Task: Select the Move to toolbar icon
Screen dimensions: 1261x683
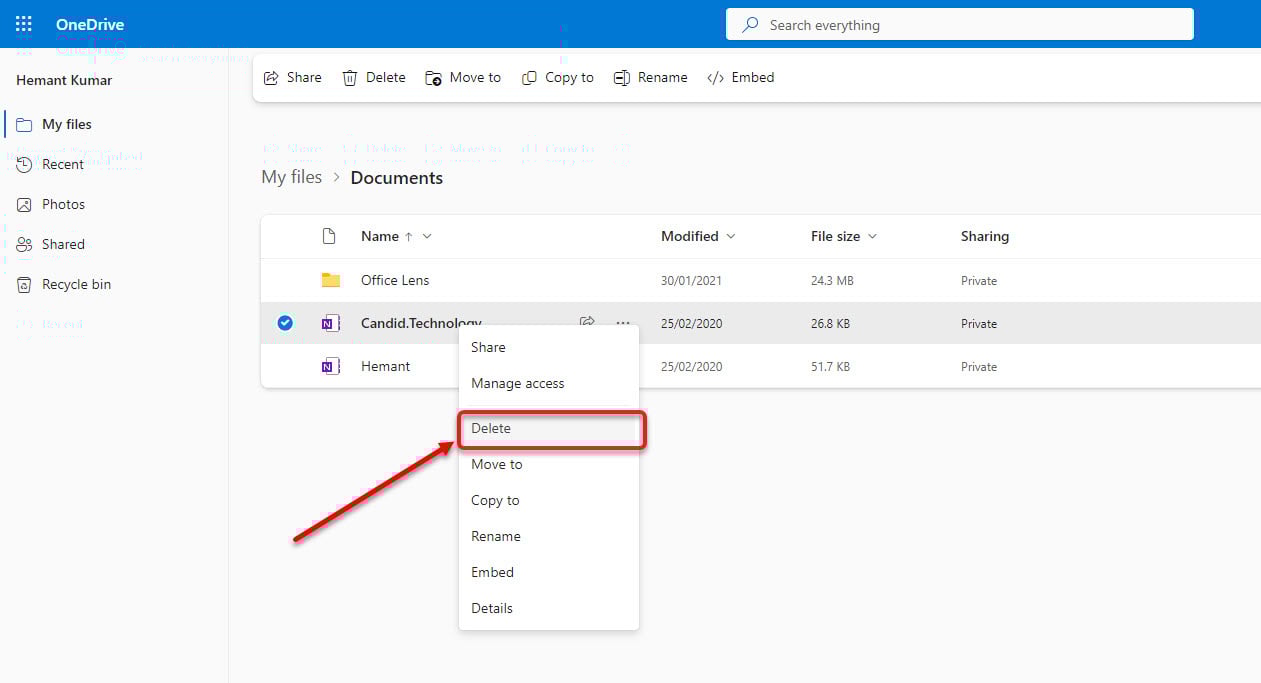Action: click(463, 77)
